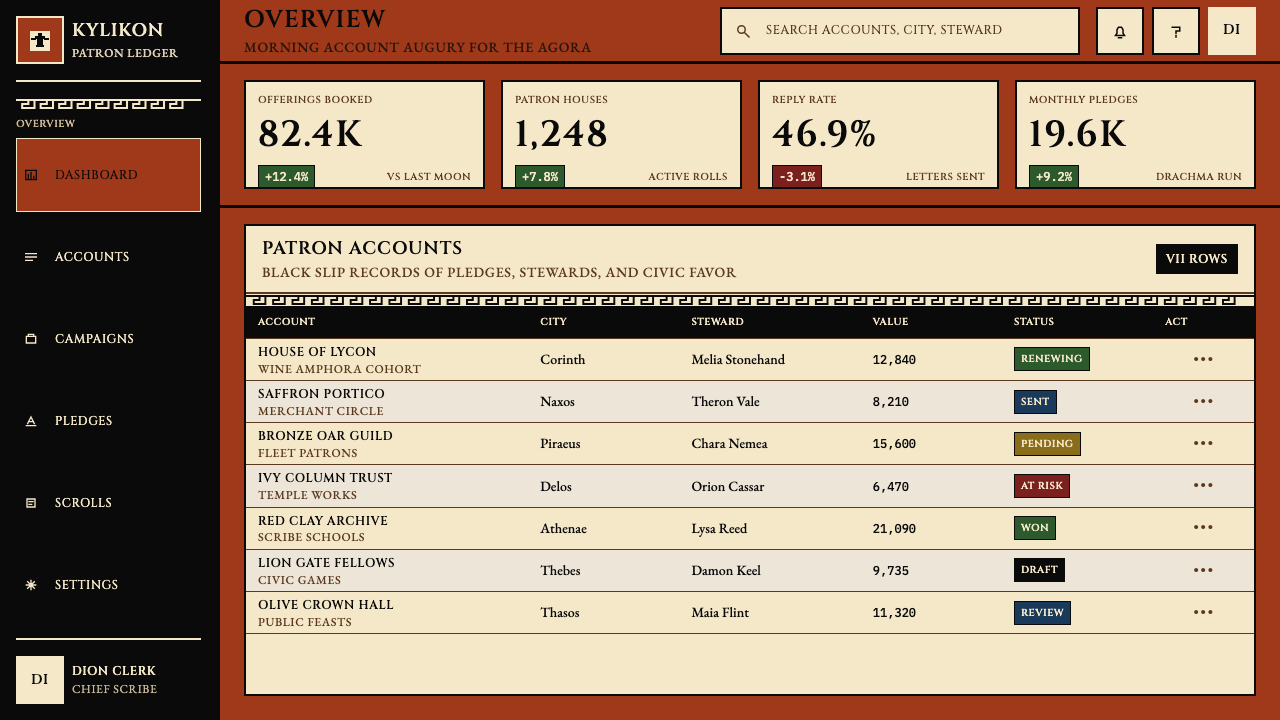
Task: Open notifications bell icon
Action: pyautogui.click(x=1120, y=31)
